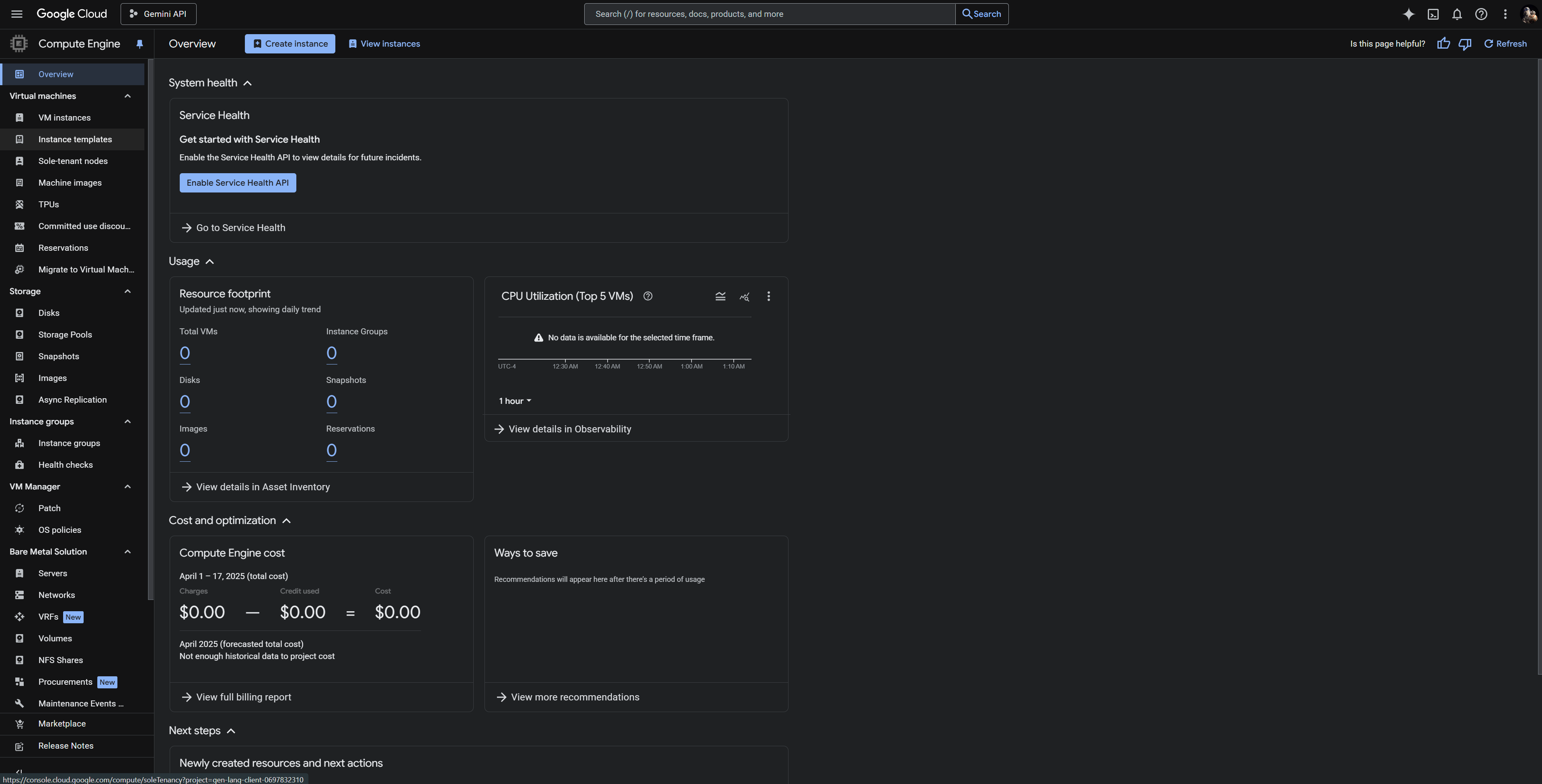Click the VRFs sidebar icon
The image size is (1542, 784).
[x=19, y=616]
